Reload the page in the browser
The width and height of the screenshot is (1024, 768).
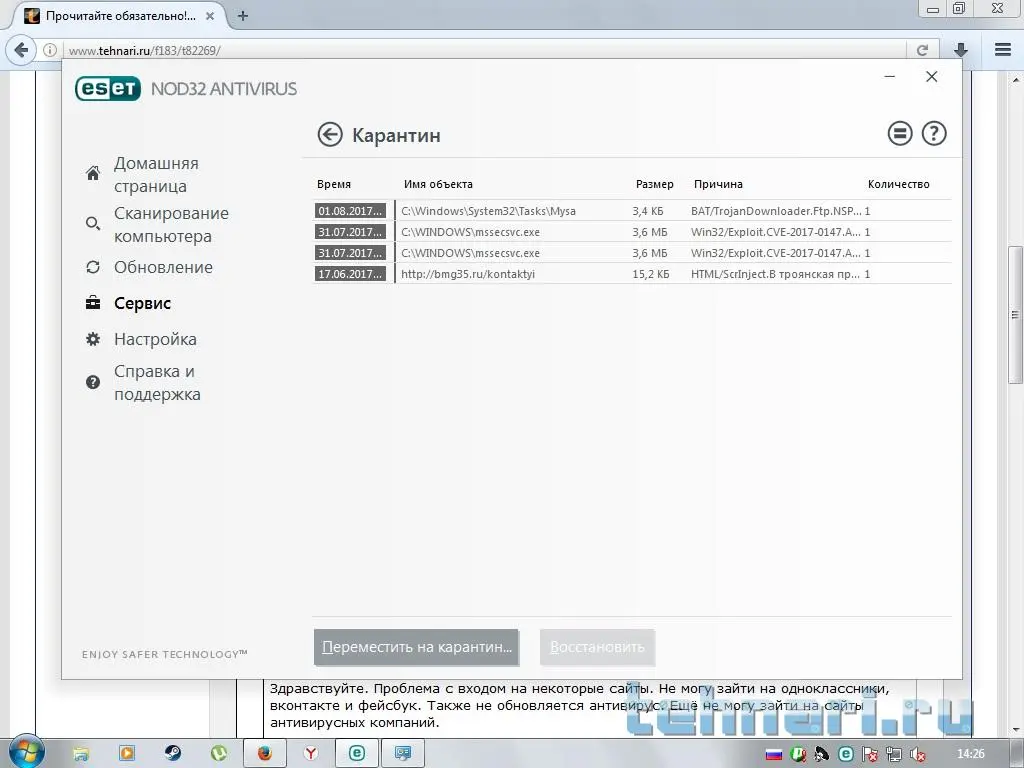922,50
